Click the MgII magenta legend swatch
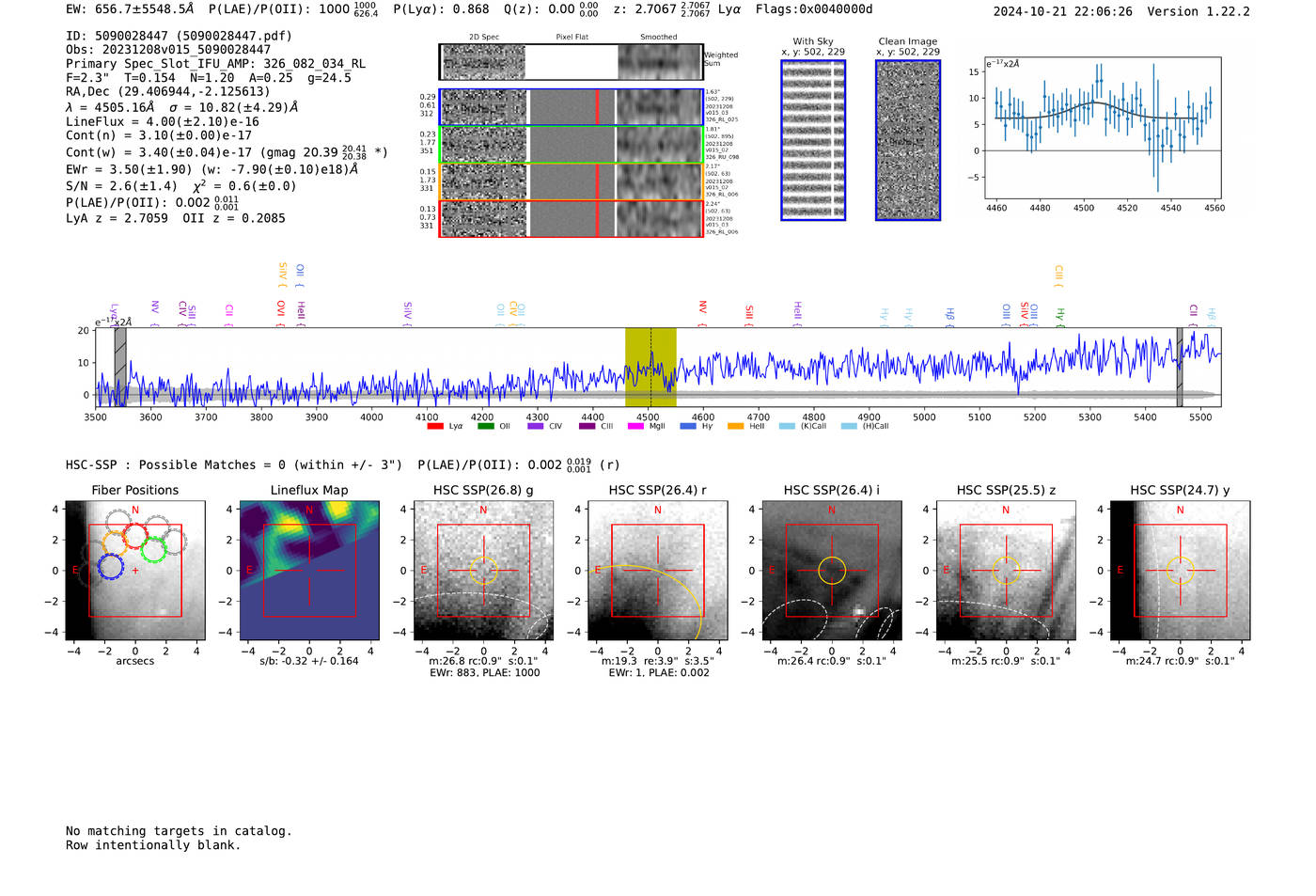 pos(635,426)
